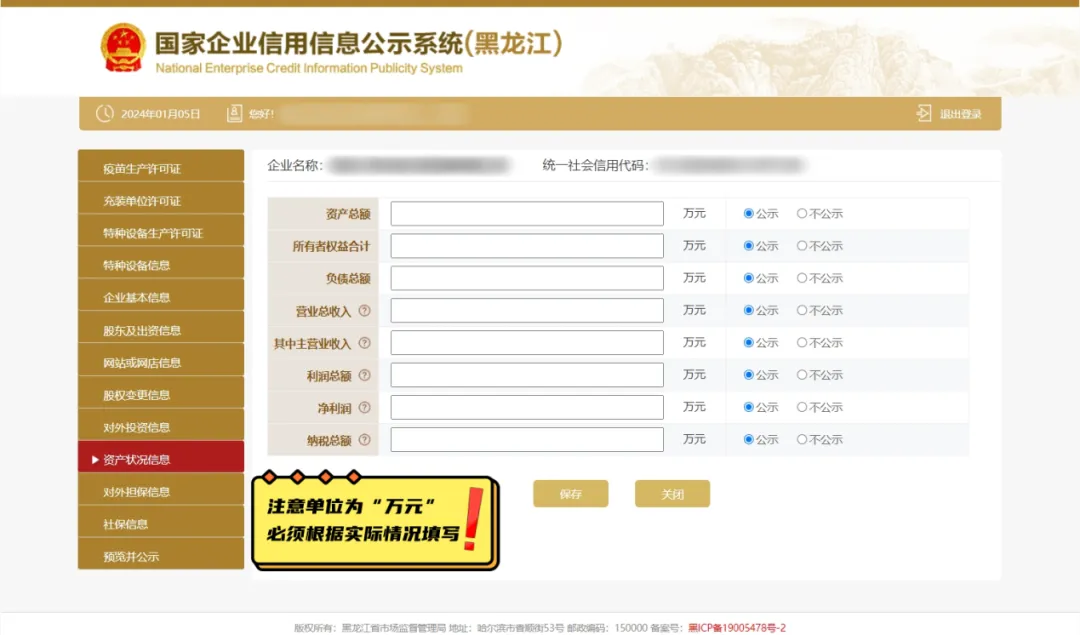This screenshot has width=1080, height=635.
Task: Click the 退出登录 logout icon
Action: [x=924, y=114]
